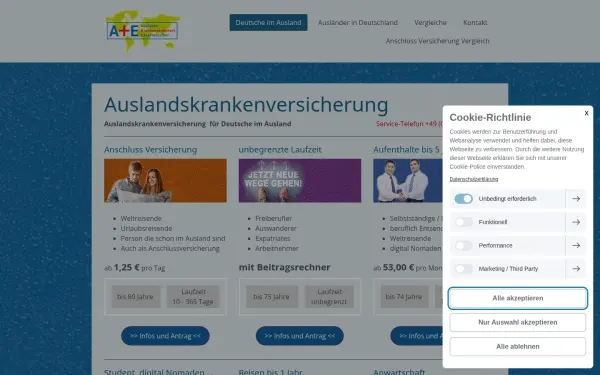Click the Anwartschaft heading
The height and width of the screenshot is (375, 600).
(x=399, y=372)
